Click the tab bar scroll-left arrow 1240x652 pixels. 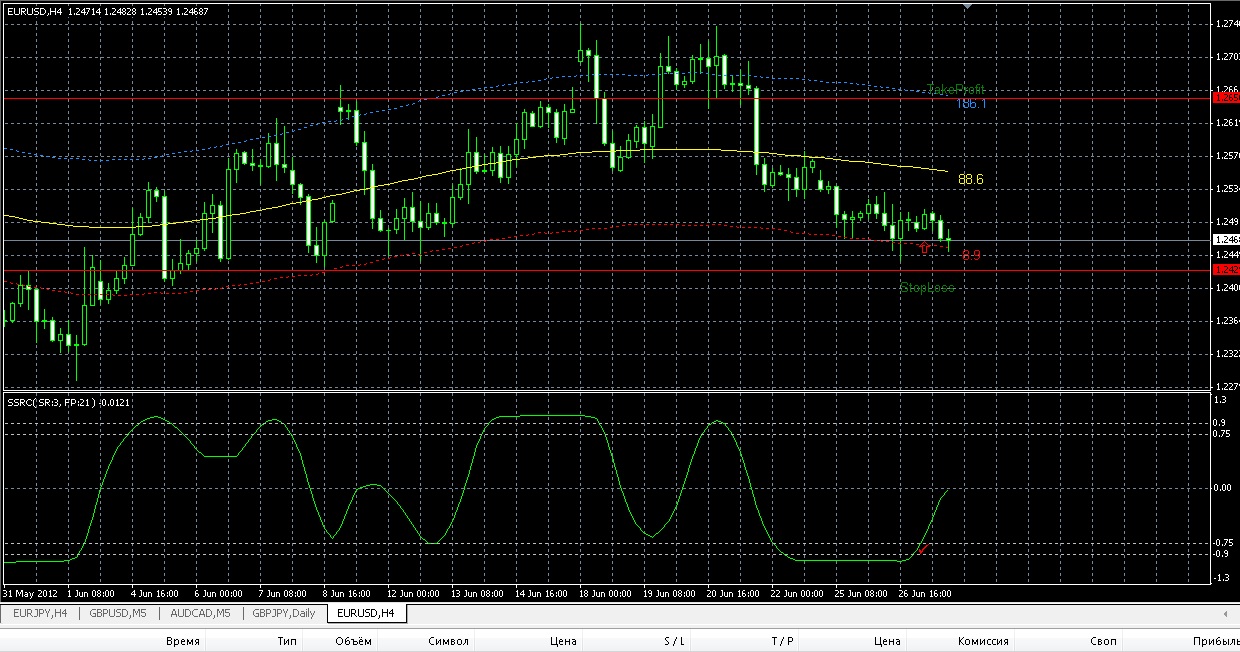[1227, 613]
